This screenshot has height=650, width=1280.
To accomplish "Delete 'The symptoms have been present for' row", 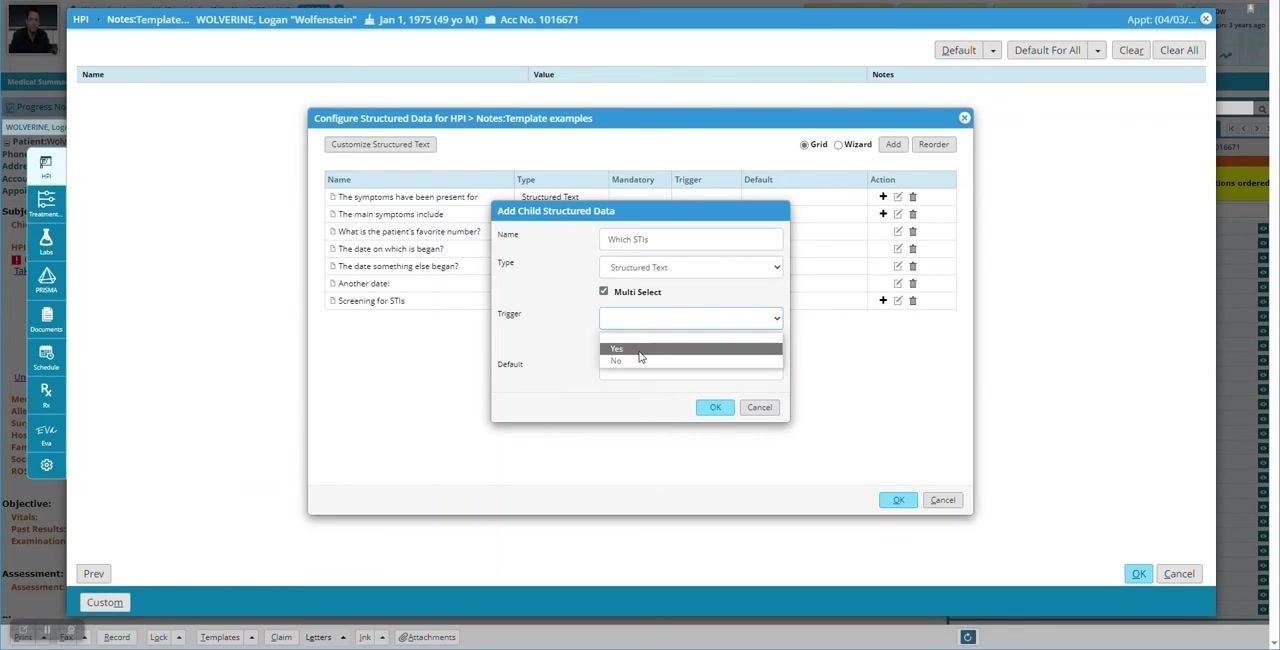I will 913,197.
